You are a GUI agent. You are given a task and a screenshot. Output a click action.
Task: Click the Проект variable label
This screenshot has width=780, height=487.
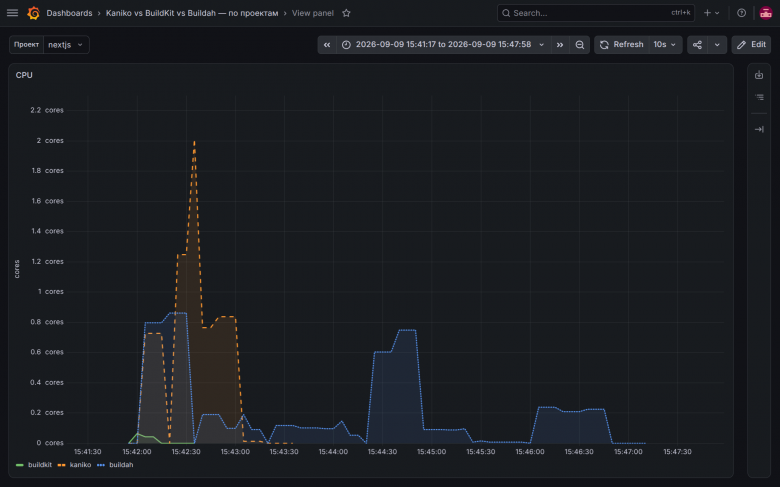coord(26,45)
